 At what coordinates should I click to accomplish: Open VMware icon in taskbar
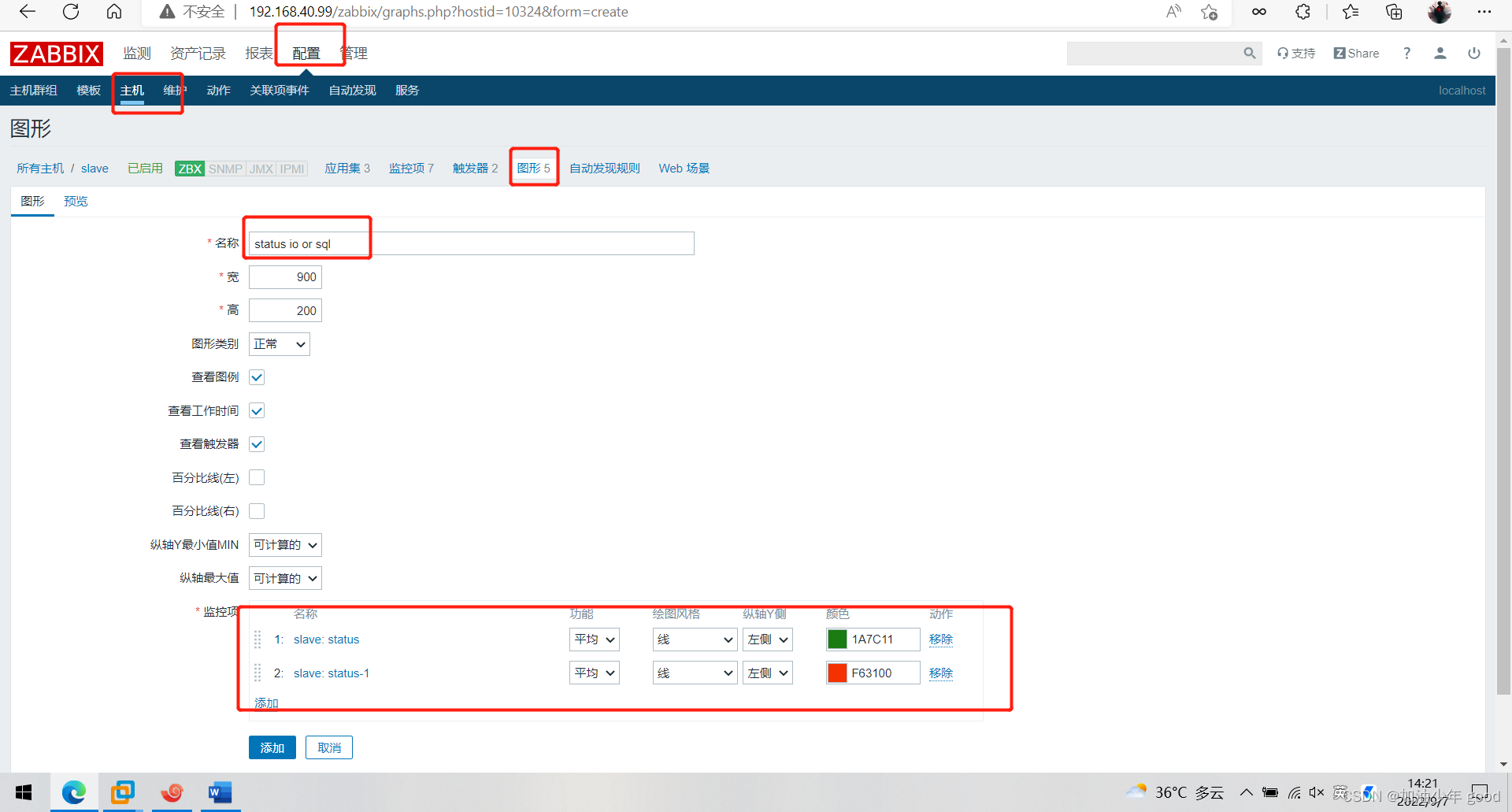(123, 792)
